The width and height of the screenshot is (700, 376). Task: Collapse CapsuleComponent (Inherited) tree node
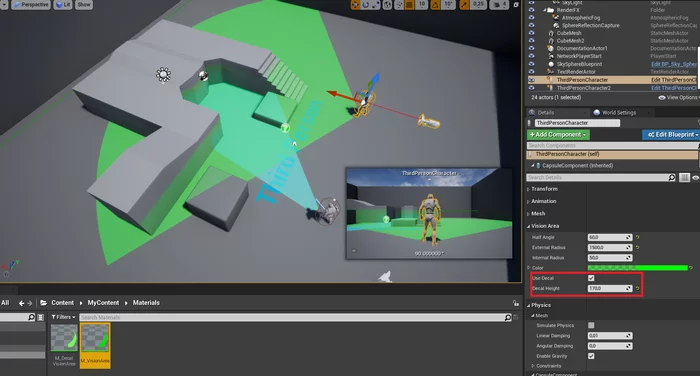(533, 166)
